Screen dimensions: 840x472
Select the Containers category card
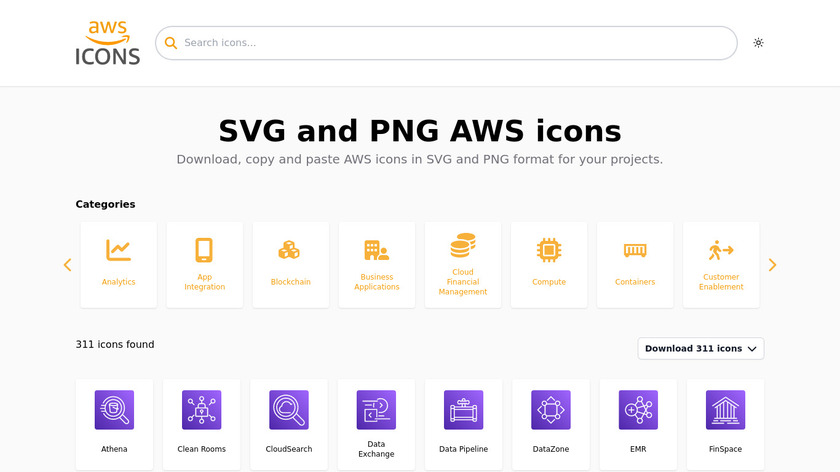point(635,265)
